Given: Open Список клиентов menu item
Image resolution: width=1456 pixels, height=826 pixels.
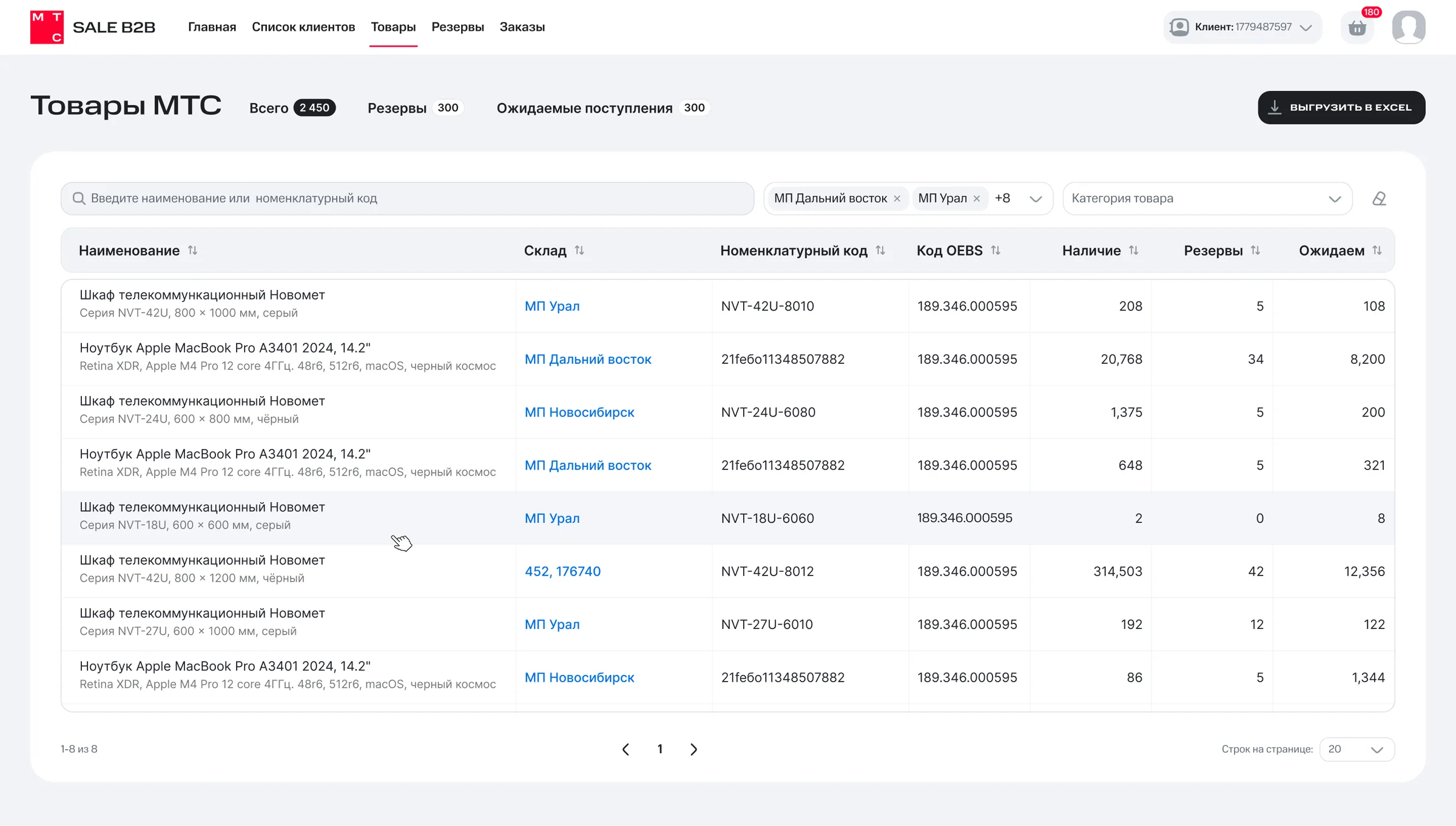Looking at the screenshot, I should click(303, 27).
